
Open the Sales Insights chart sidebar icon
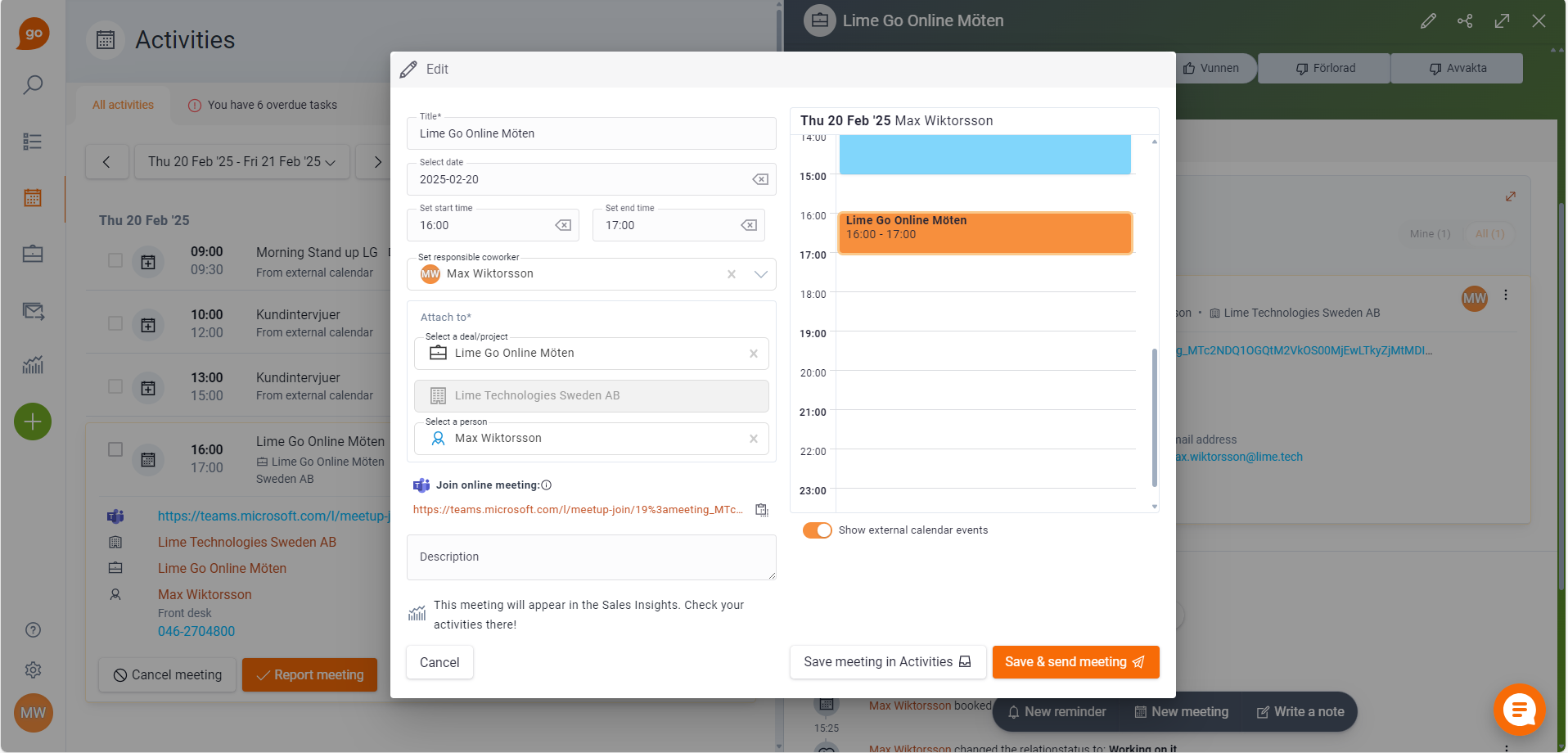[33, 365]
